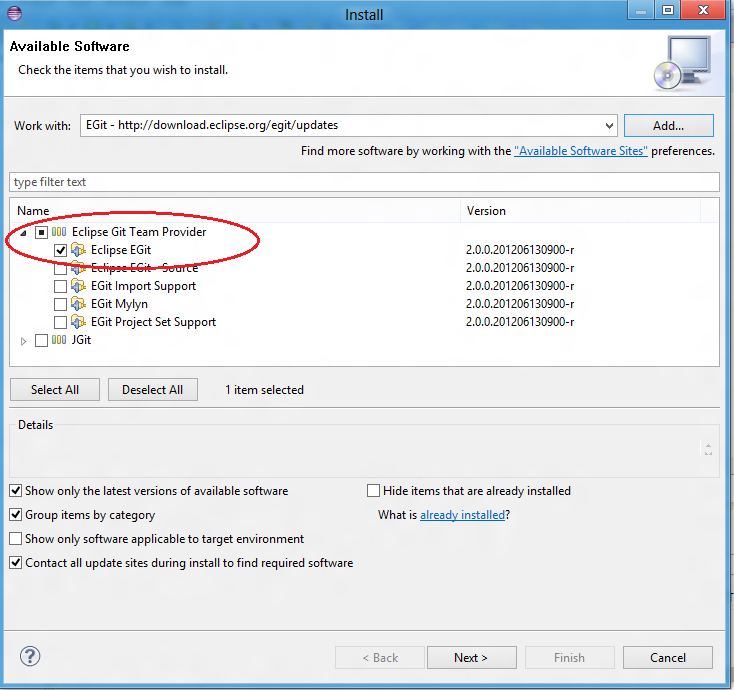This screenshot has height=690, width=734.
Task: Uncheck Group items by category
Action: pos(15,514)
